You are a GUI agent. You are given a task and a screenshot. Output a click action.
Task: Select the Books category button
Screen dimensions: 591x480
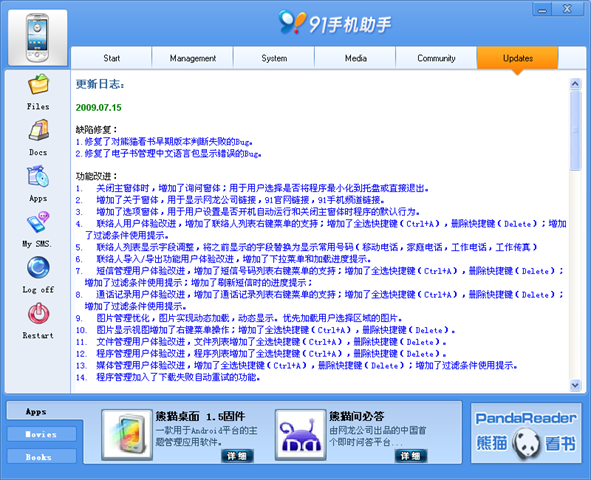[41, 457]
